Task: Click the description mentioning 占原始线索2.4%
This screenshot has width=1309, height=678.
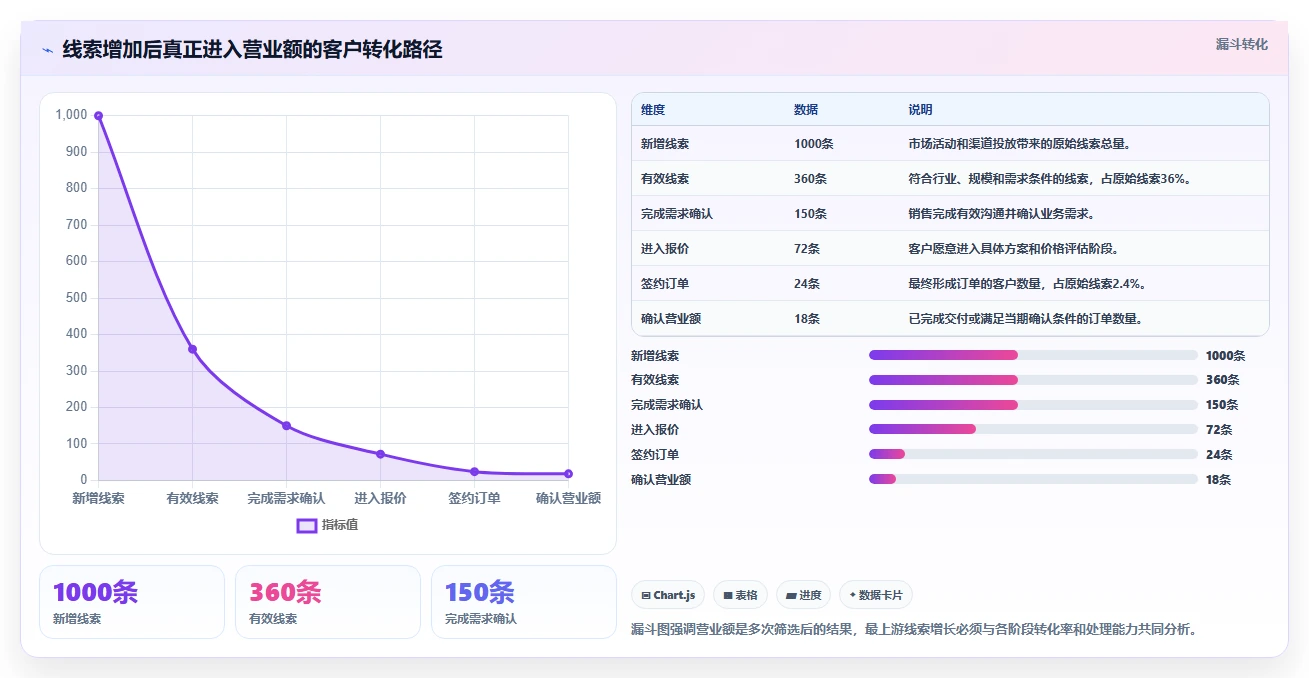Action: pyautogui.click(x=1027, y=284)
